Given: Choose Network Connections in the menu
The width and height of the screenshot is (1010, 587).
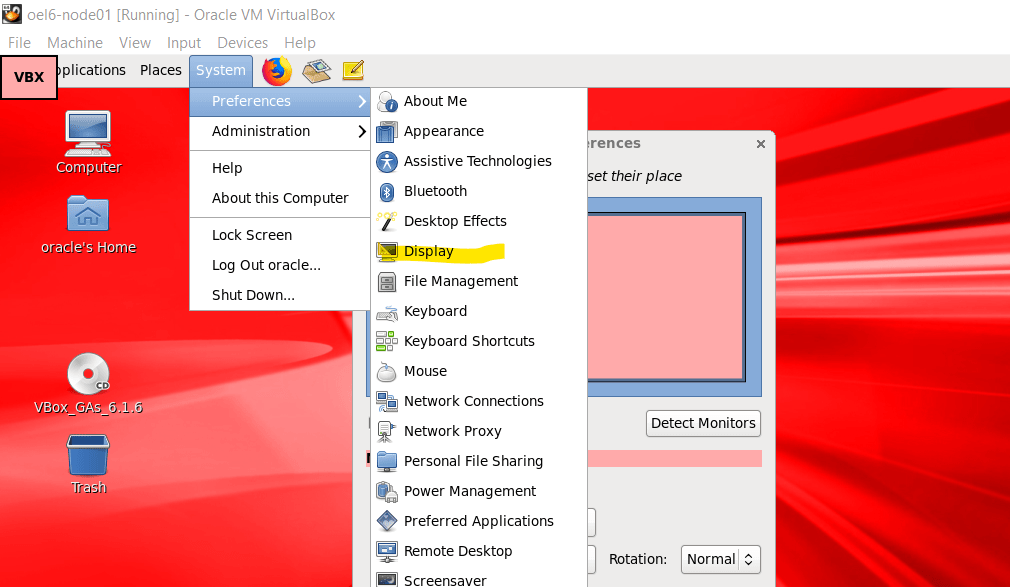Looking at the screenshot, I should (473, 401).
